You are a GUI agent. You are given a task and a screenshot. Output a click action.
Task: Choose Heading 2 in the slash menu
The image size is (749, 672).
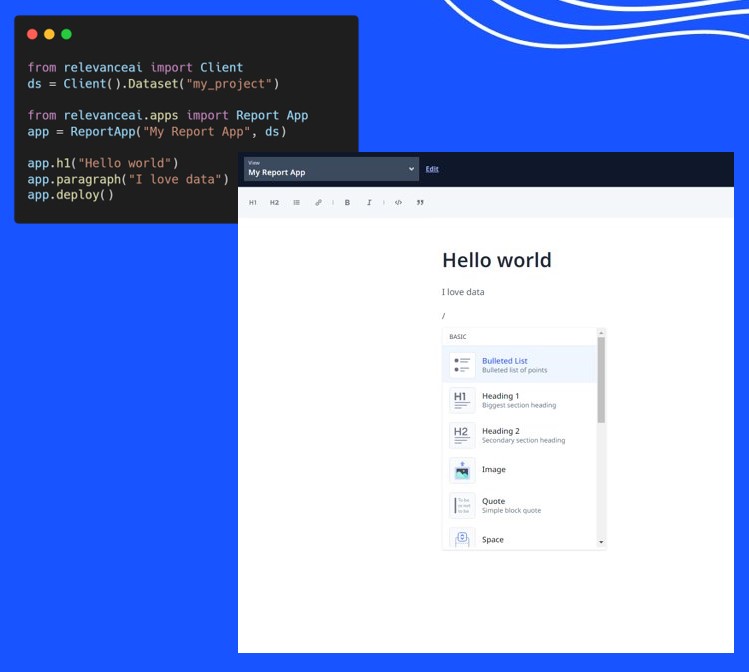tap(519, 435)
